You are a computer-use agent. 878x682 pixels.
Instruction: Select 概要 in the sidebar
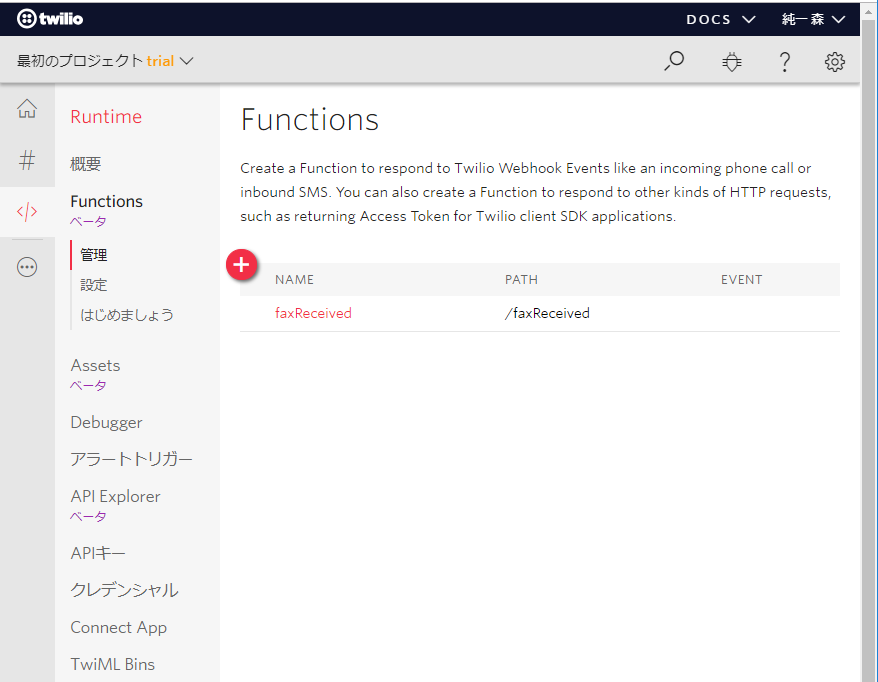tap(86, 164)
